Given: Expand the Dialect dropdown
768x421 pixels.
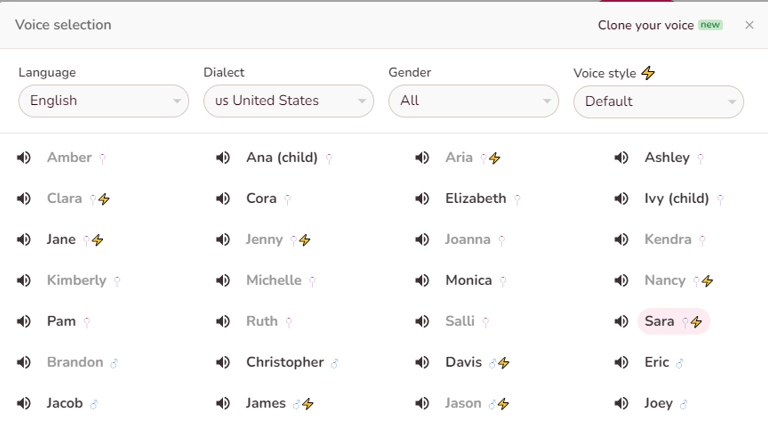Looking at the screenshot, I should [288, 101].
